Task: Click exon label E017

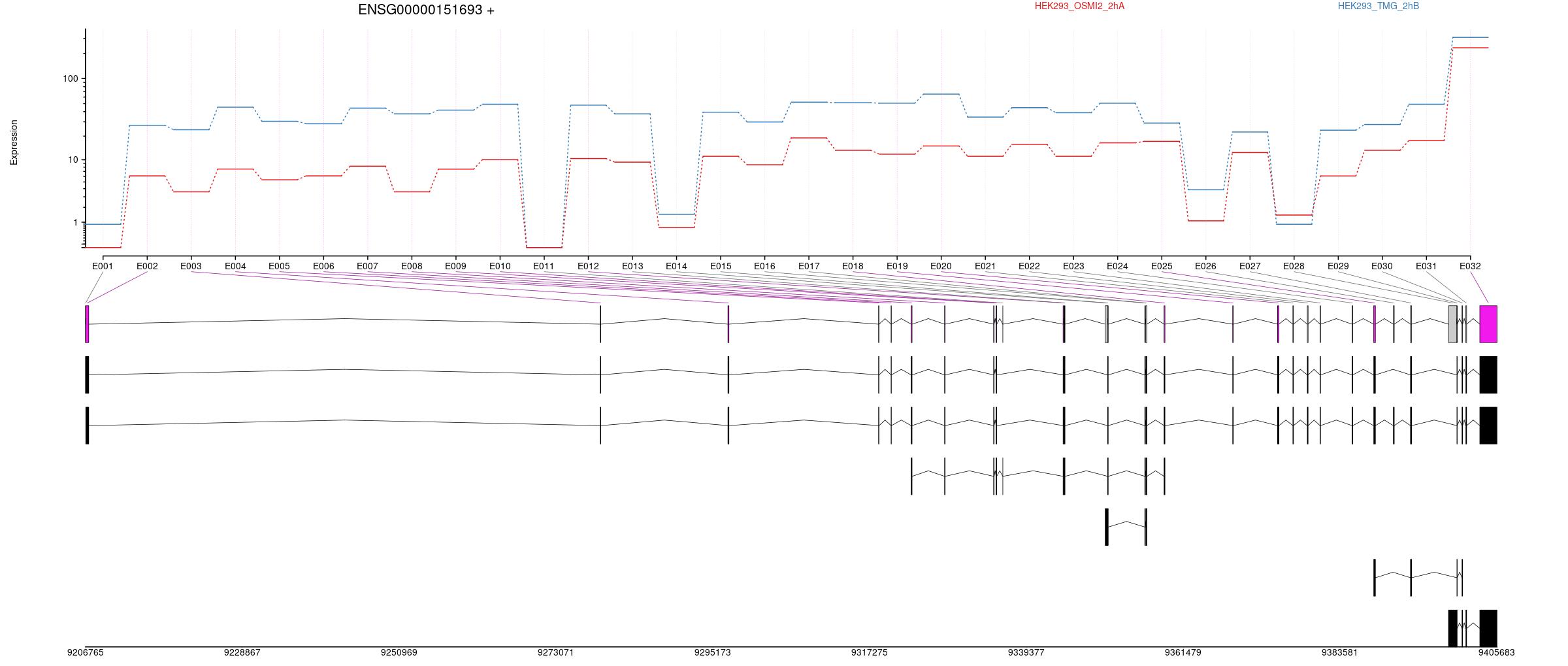Action: tap(809, 266)
